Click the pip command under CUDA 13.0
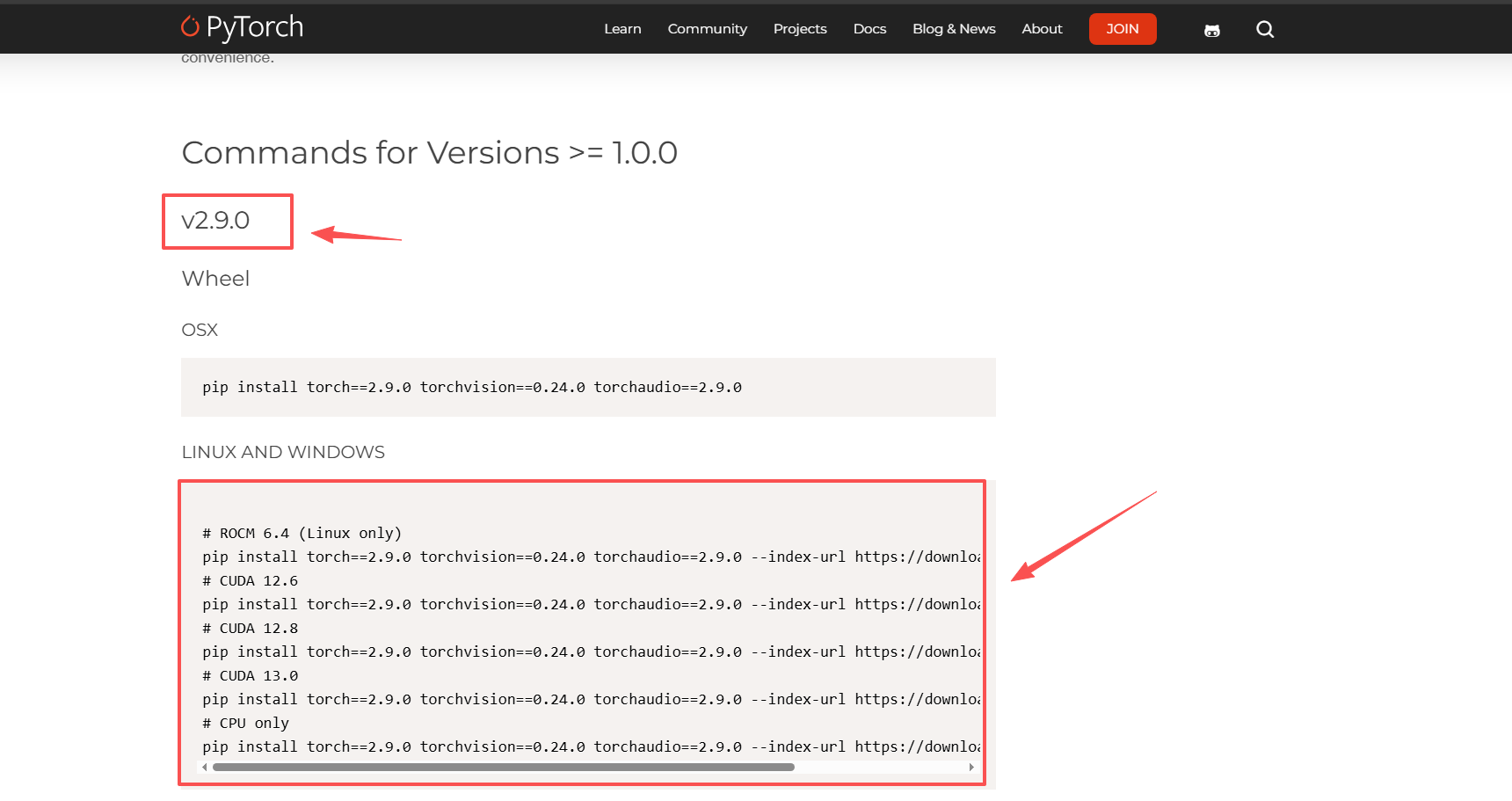This screenshot has height=801, width=1512. tap(589, 699)
